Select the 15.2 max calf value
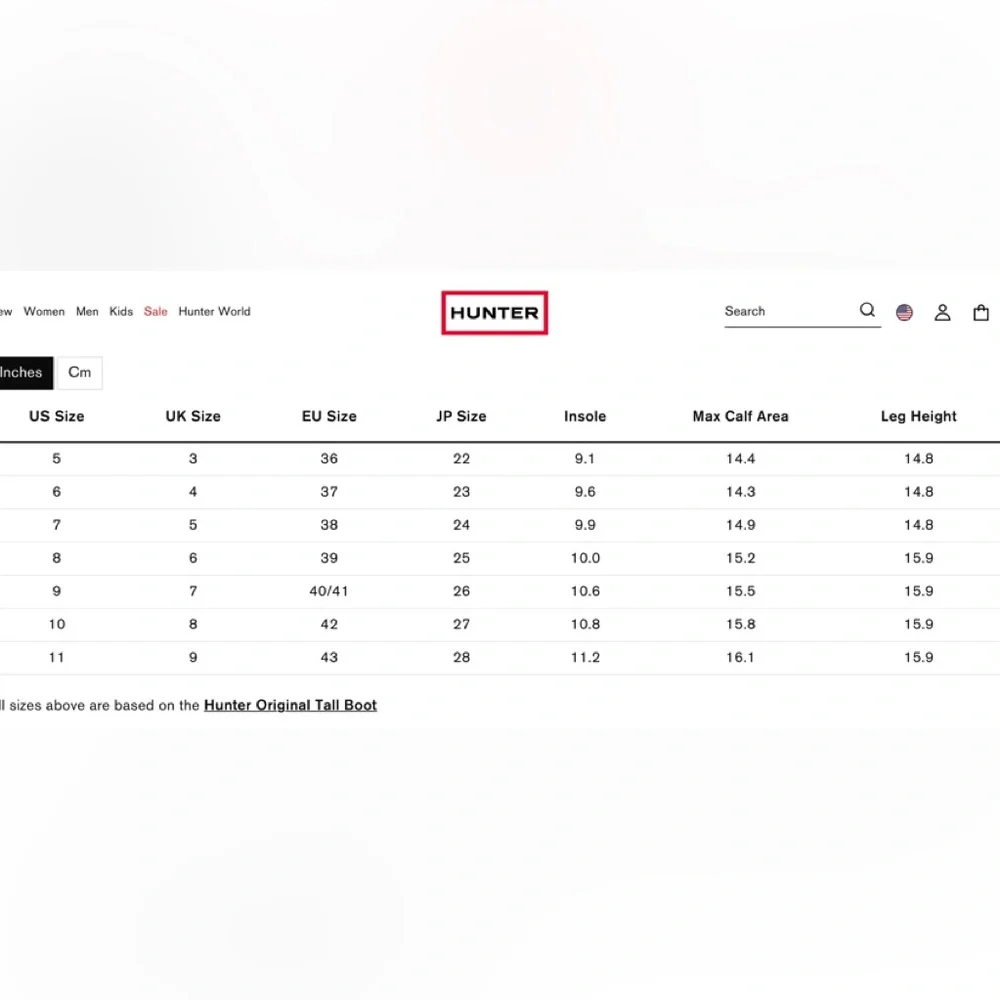 pos(740,558)
